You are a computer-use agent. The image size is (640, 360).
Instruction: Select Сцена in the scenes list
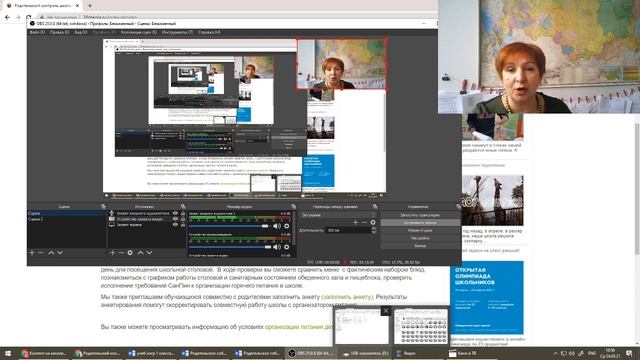click(67, 213)
